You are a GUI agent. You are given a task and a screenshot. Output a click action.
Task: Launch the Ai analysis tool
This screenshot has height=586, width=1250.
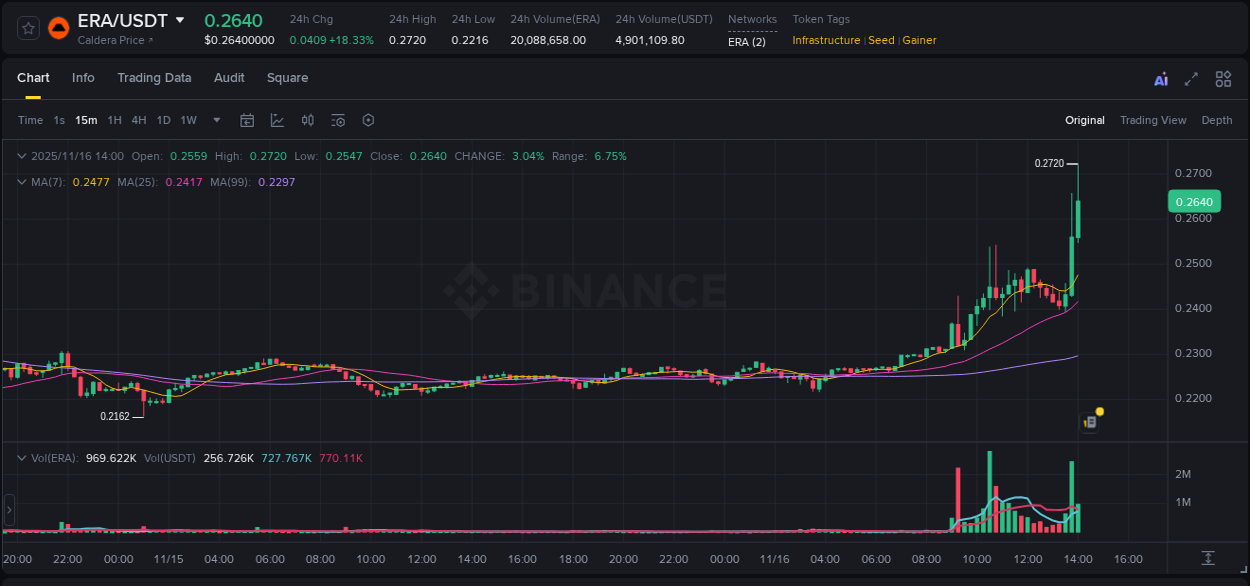1160,79
